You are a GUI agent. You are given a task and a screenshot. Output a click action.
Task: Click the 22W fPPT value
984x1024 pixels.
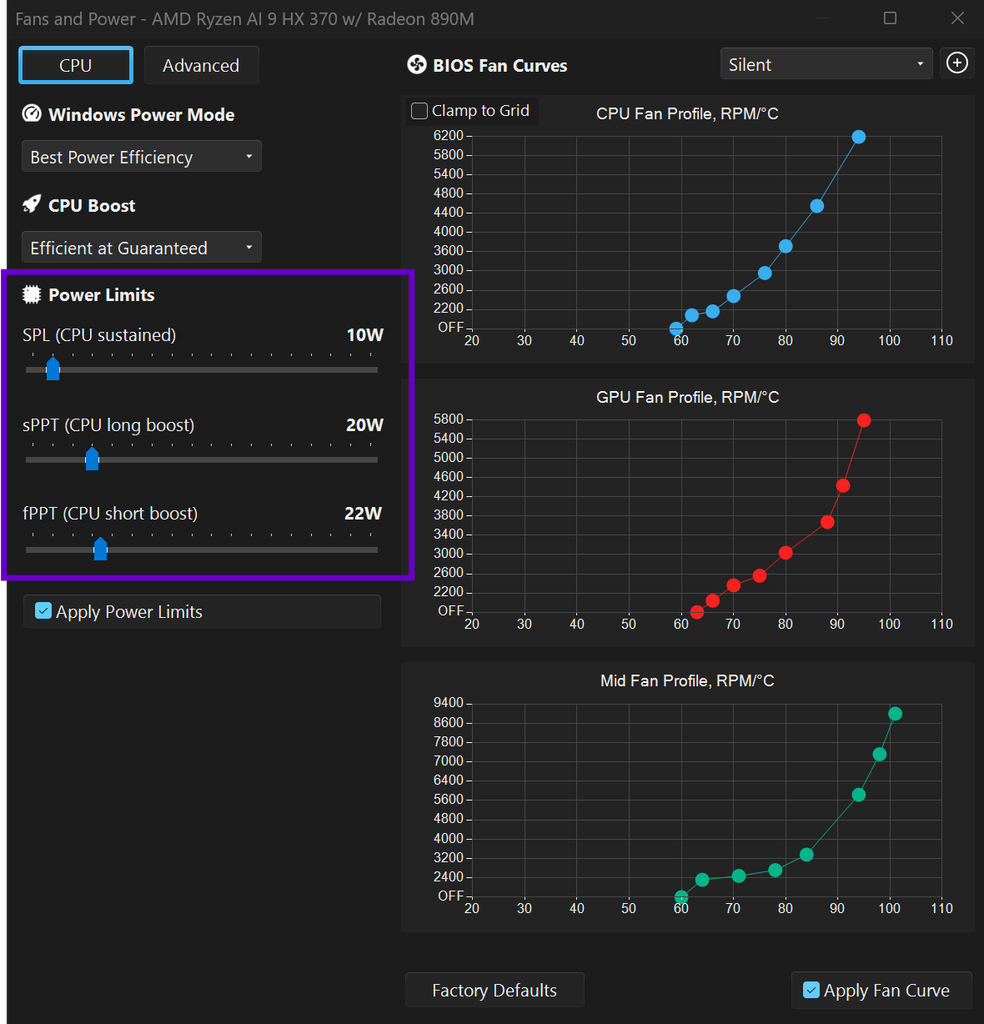point(363,513)
